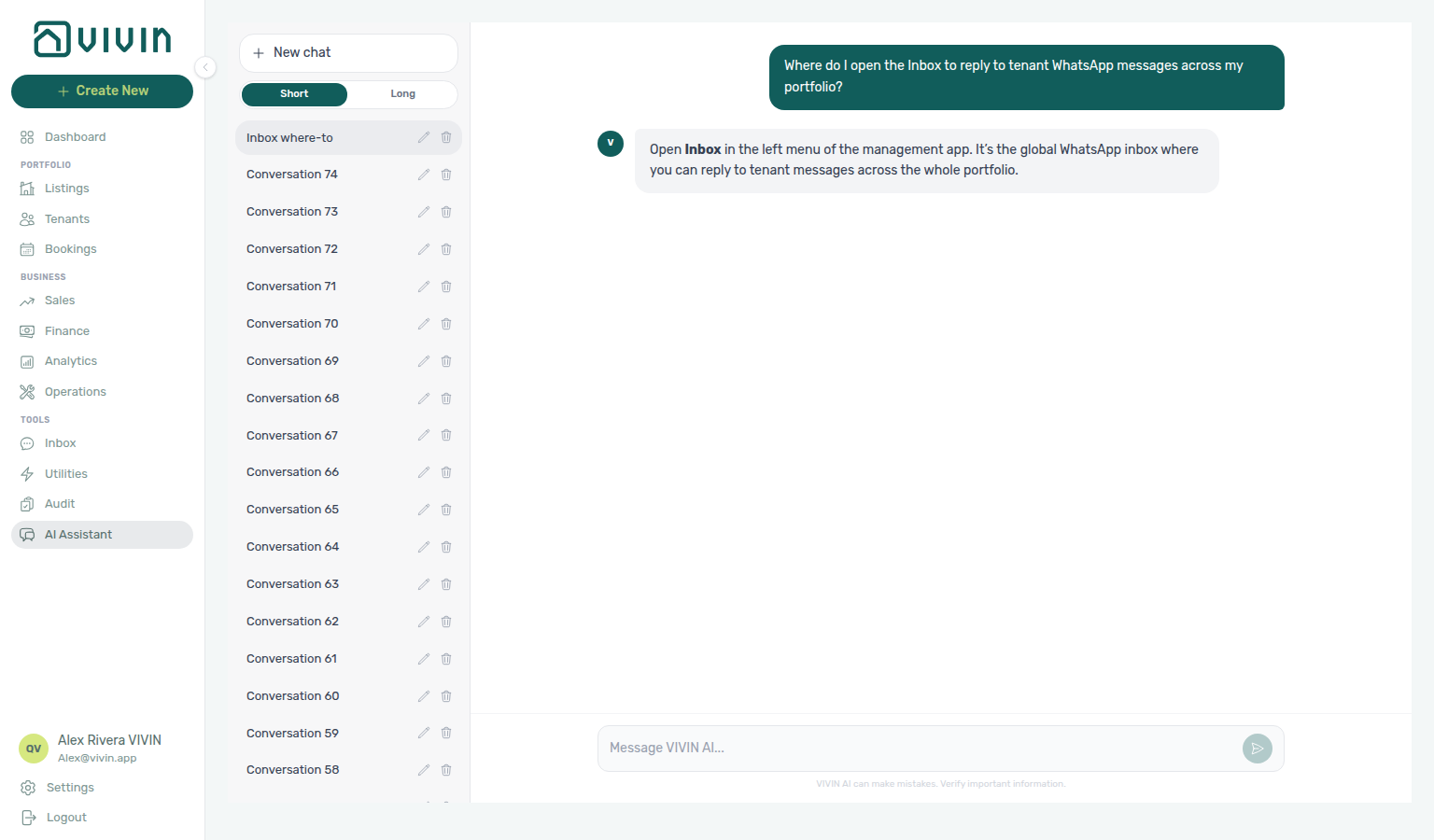Start a New chat
This screenshot has width=1434, height=840.
[x=348, y=53]
